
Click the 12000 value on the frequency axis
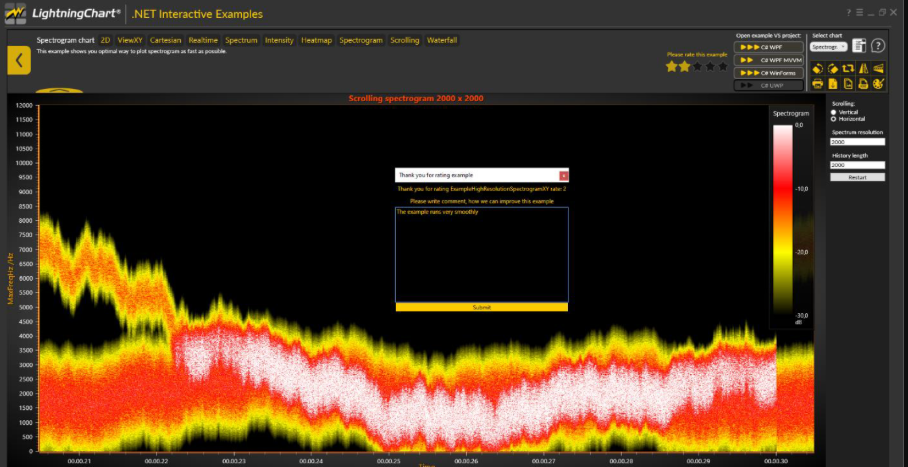pos(22,105)
